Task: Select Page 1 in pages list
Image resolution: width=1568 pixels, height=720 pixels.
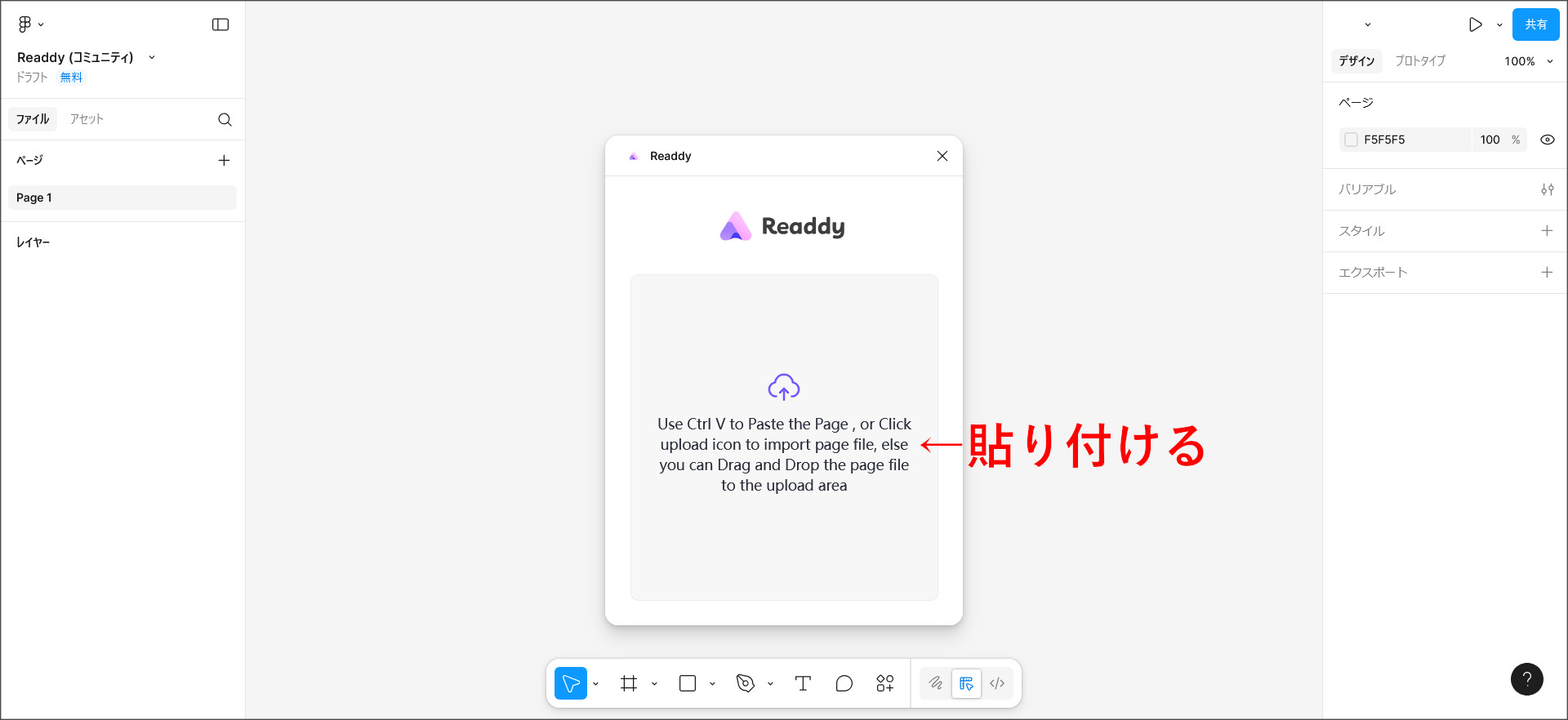Action: tap(122, 198)
